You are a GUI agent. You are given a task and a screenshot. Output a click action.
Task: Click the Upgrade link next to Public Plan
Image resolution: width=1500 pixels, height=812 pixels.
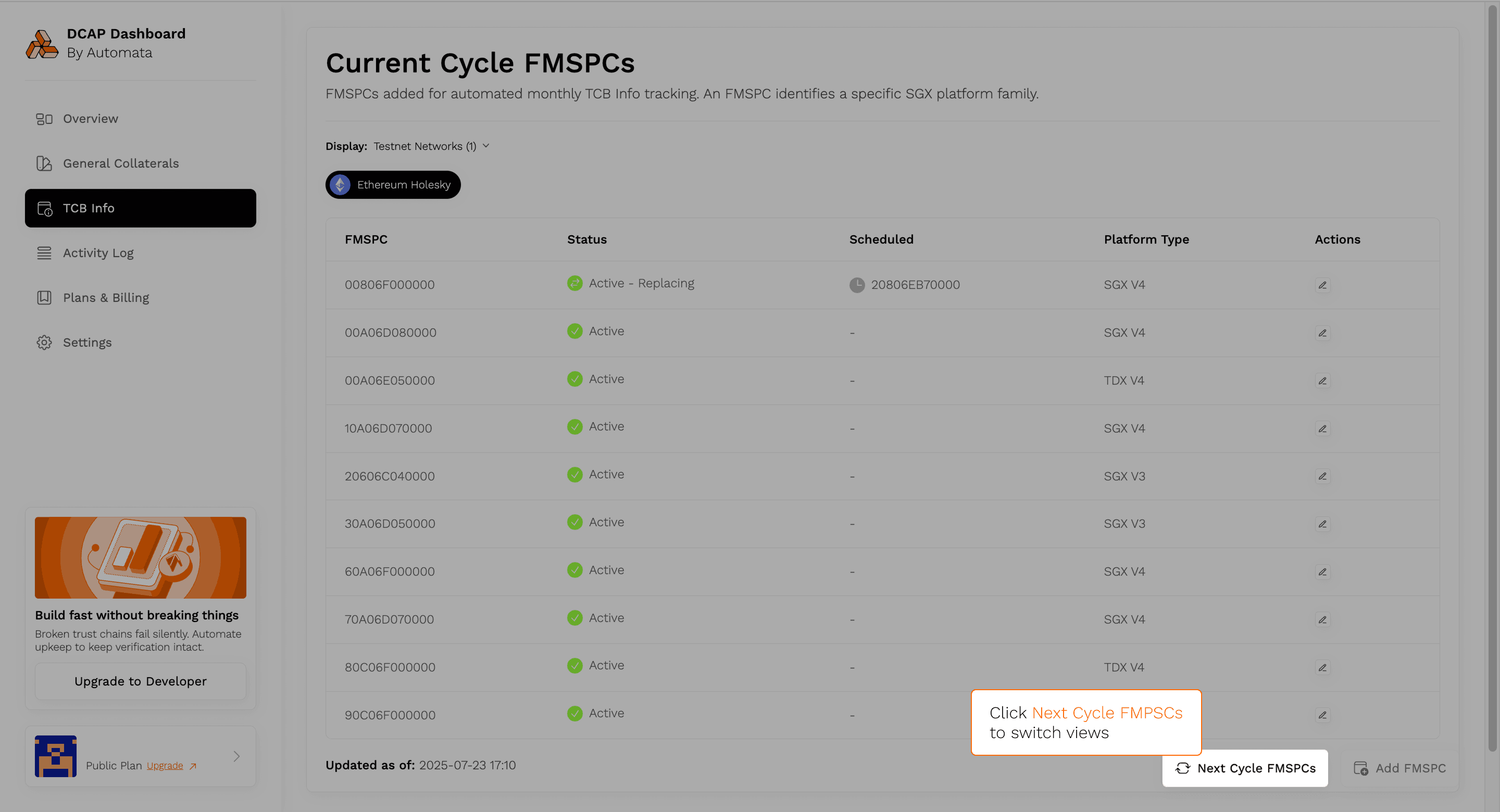click(165, 766)
